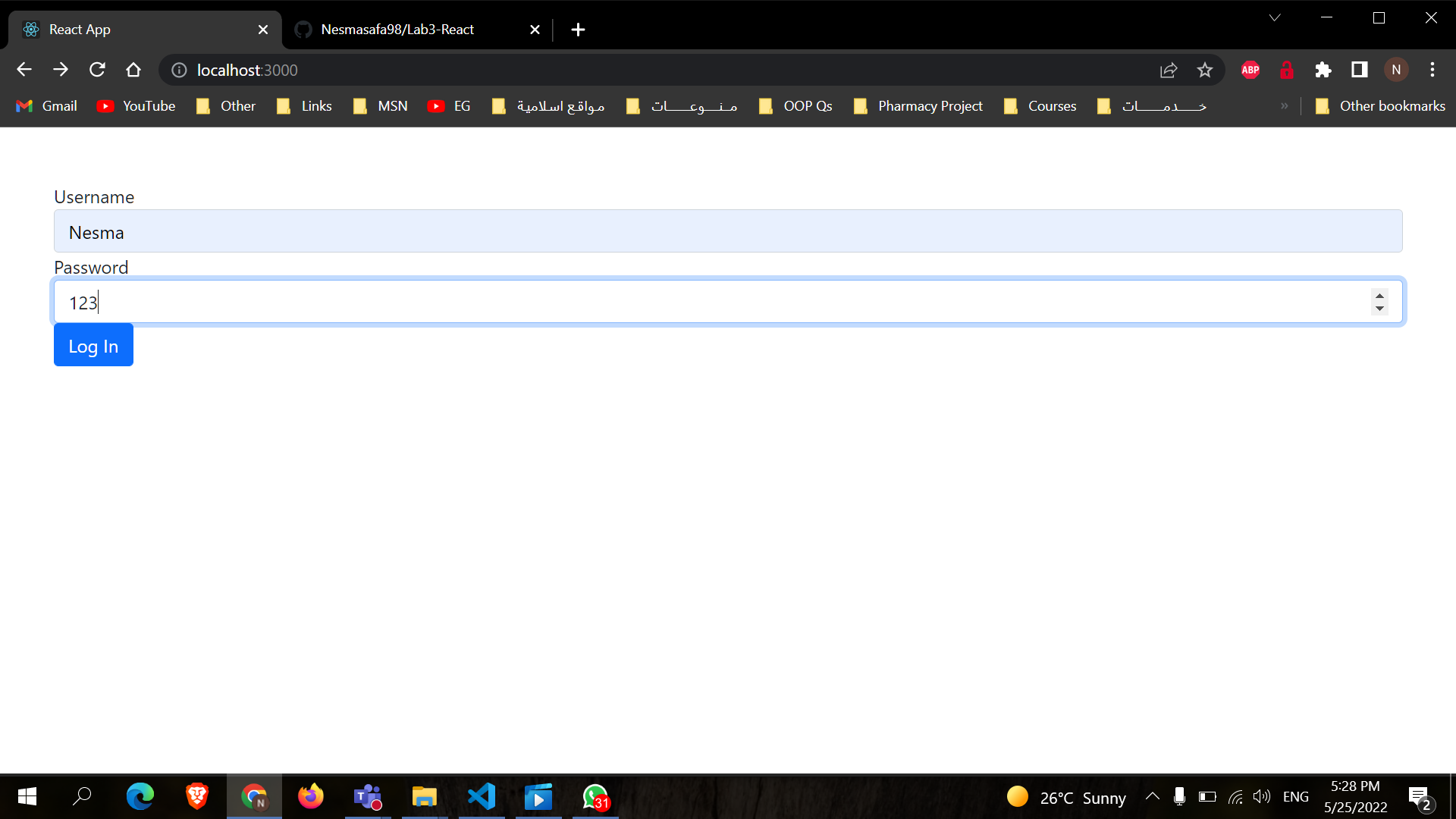Click the browser reload icon

coord(97,70)
